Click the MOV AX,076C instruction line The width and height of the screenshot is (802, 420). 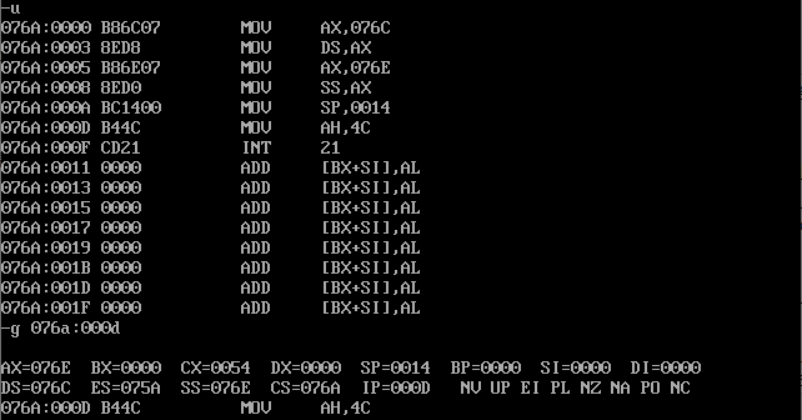(196, 28)
